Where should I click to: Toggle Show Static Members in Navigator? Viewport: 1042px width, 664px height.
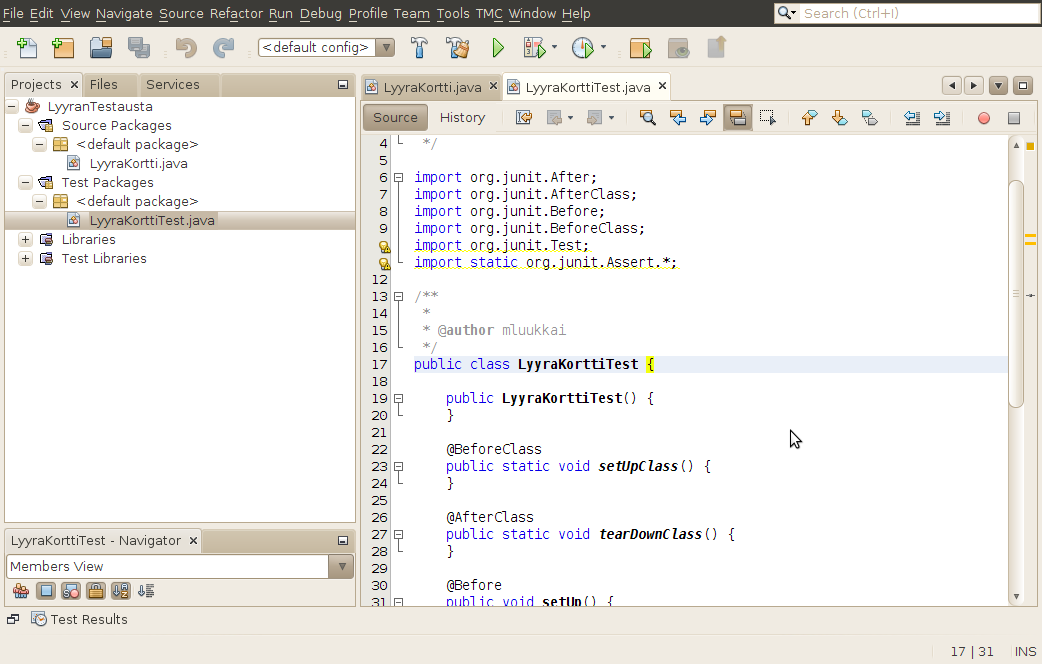[70, 591]
